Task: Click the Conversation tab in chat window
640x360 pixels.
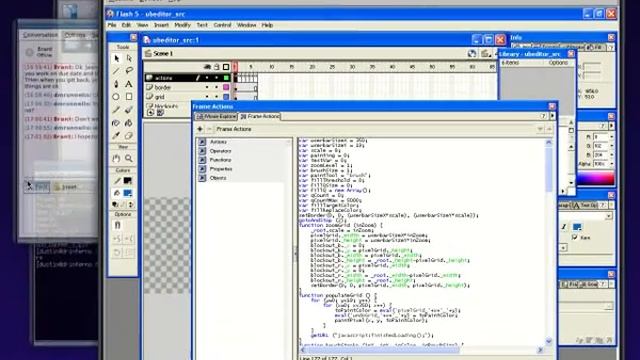Action: (x=40, y=35)
